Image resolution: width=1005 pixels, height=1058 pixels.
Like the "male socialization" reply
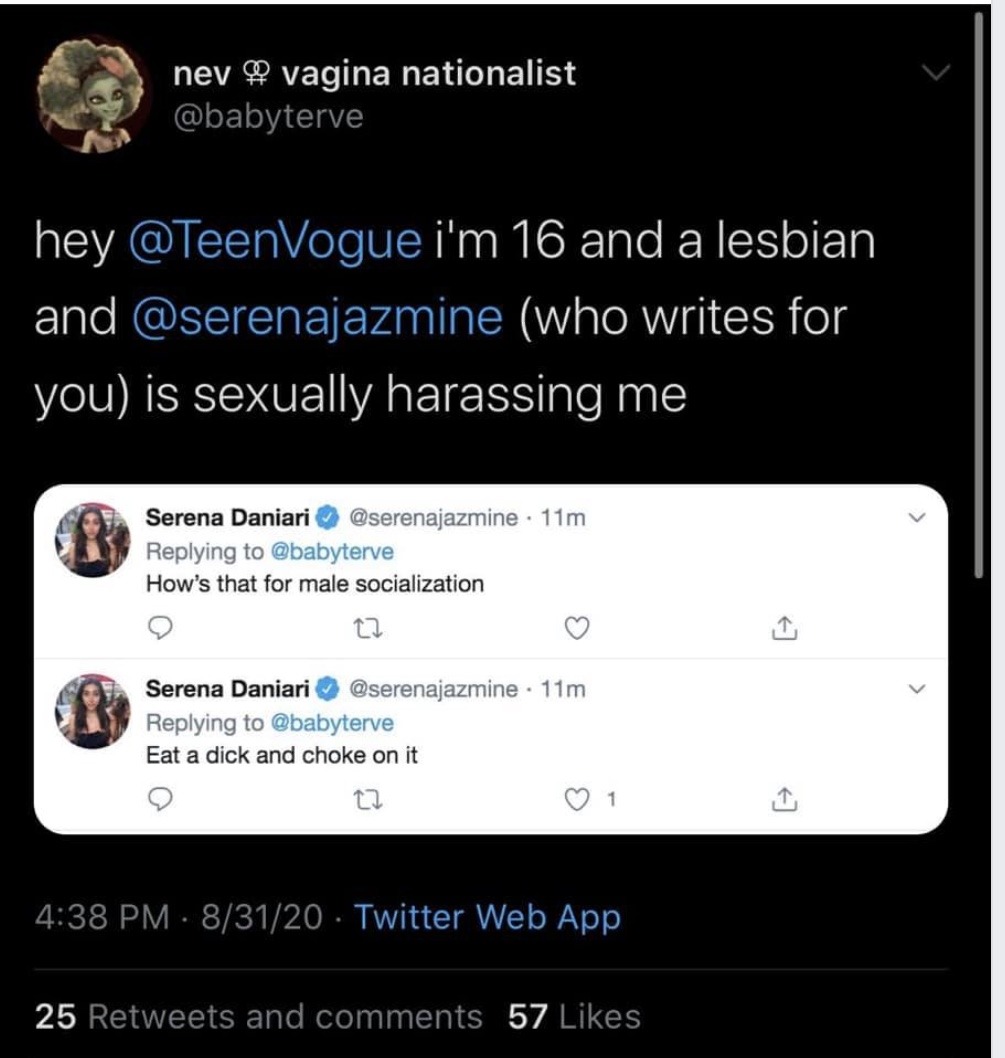point(575,628)
